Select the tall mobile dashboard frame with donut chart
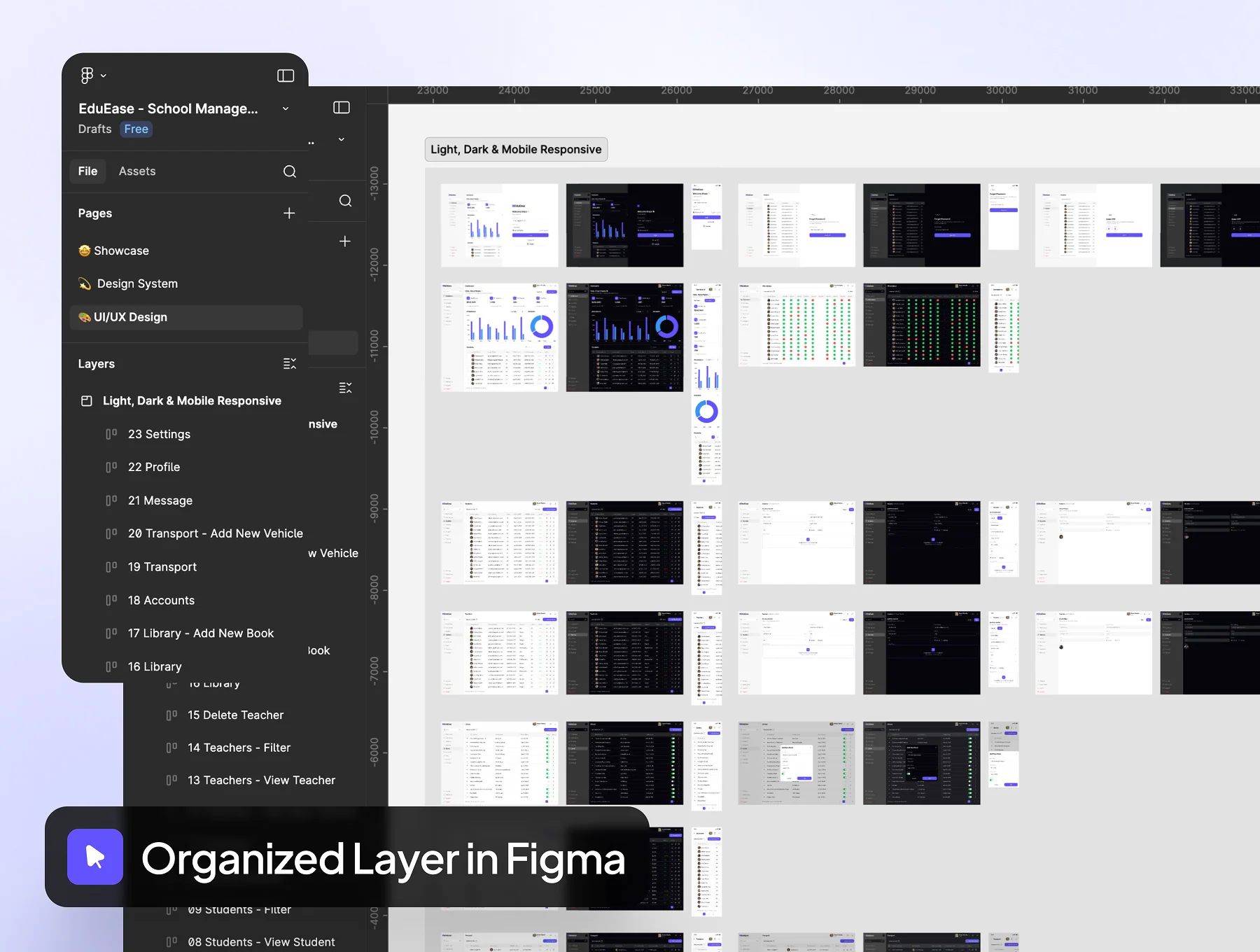 [x=706, y=384]
